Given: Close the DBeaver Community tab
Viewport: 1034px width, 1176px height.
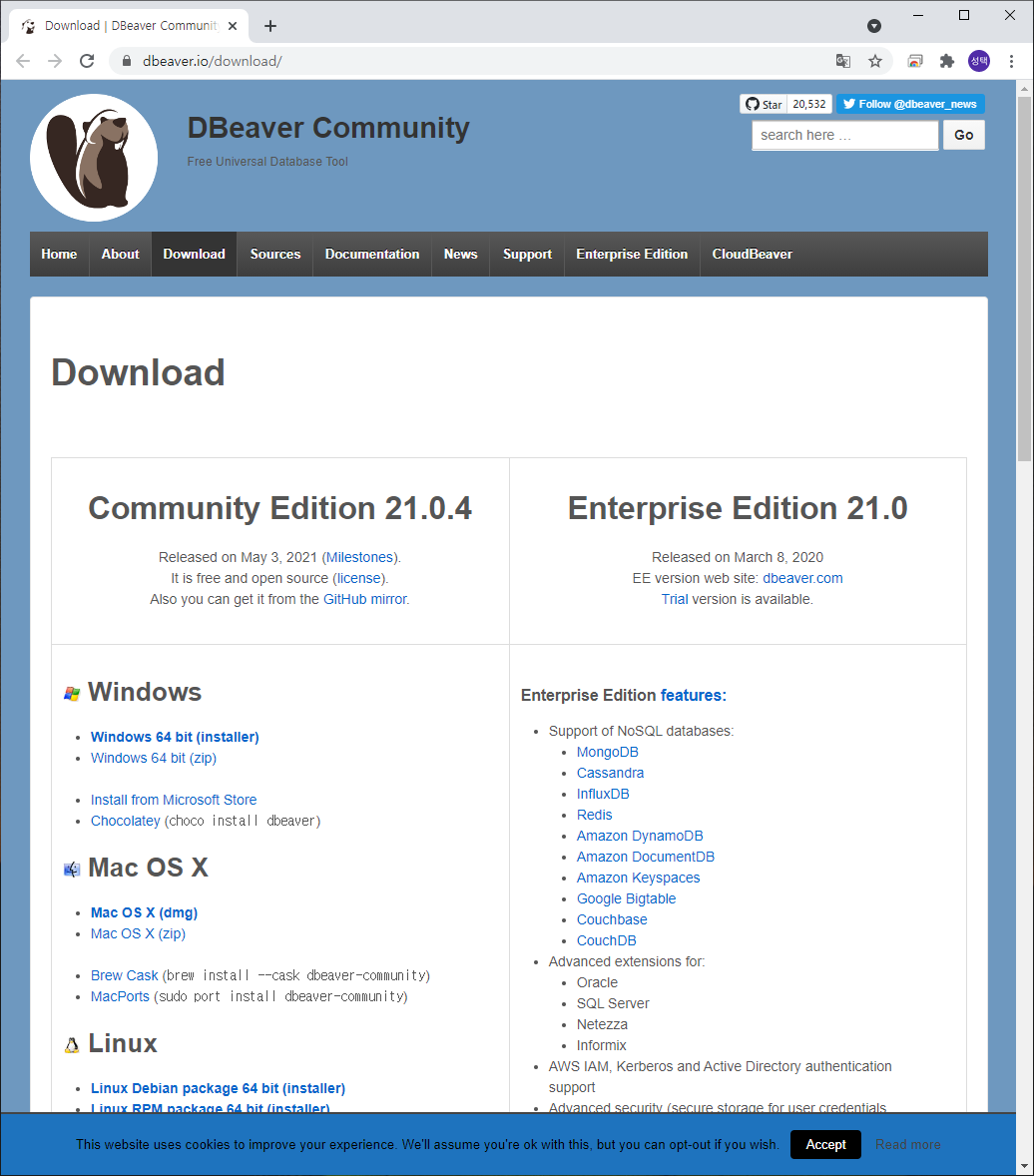Looking at the screenshot, I should [233, 26].
